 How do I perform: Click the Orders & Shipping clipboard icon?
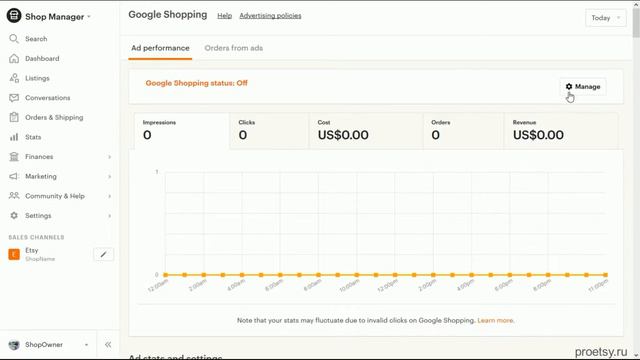14,117
